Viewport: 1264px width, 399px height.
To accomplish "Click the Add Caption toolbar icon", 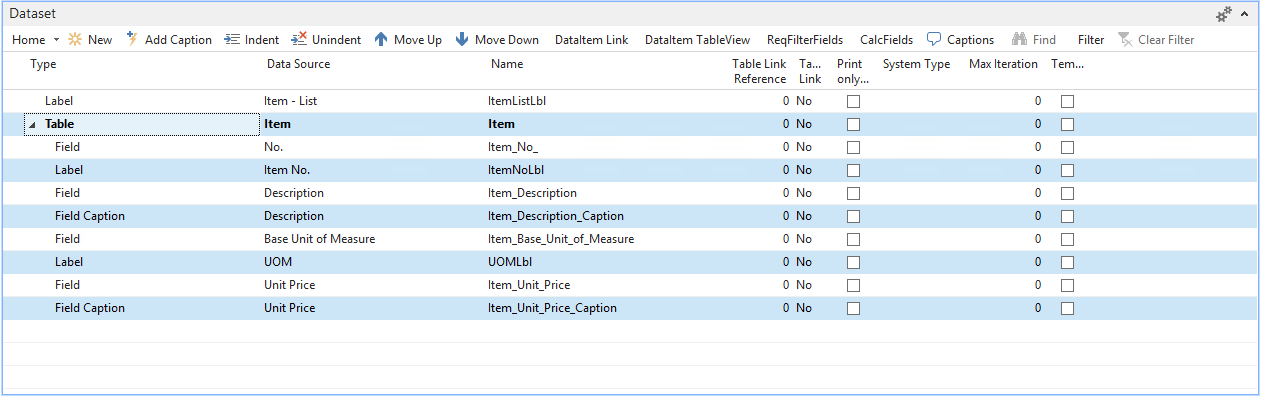I will [132, 40].
